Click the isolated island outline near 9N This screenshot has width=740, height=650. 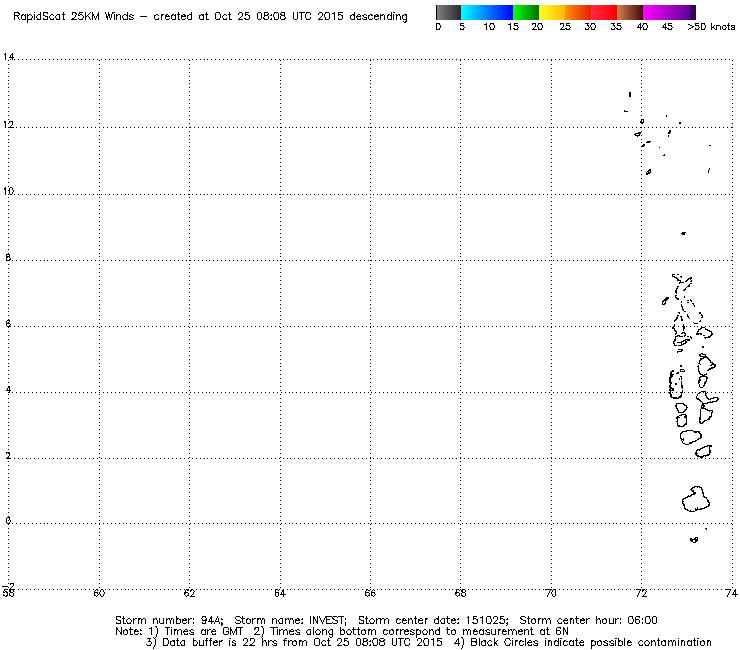coord(683,233)
